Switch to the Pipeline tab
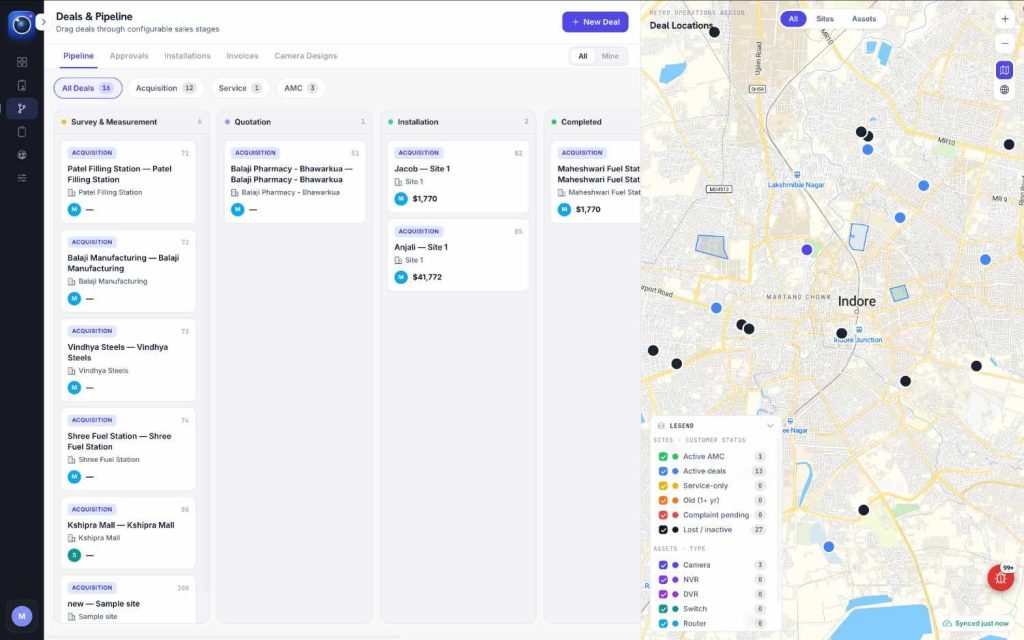 point(78,56)
